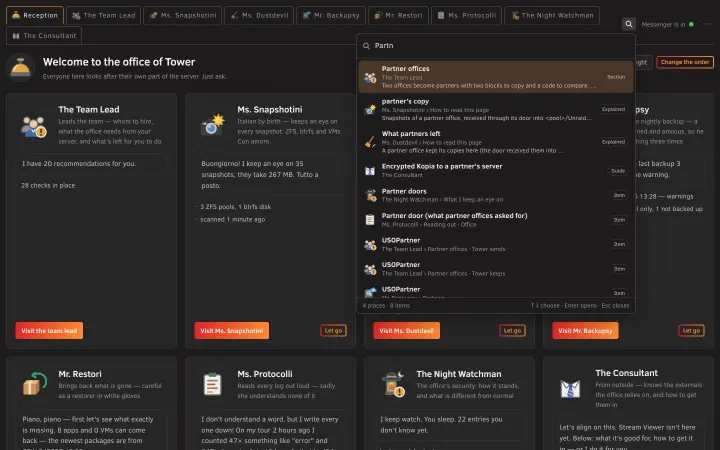Image resolution: width=720 pixels, height=450 pixels.
Task: Open the Mr. Restori tab
Action: click(398, 15)
